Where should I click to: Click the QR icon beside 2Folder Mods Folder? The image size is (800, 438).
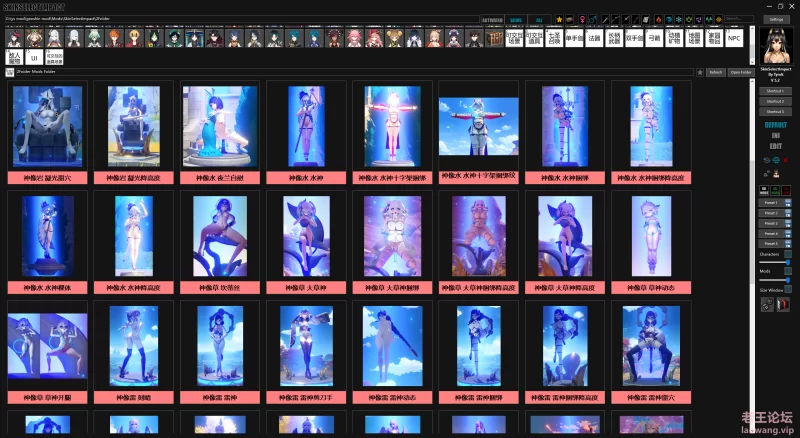coord(10,72)
